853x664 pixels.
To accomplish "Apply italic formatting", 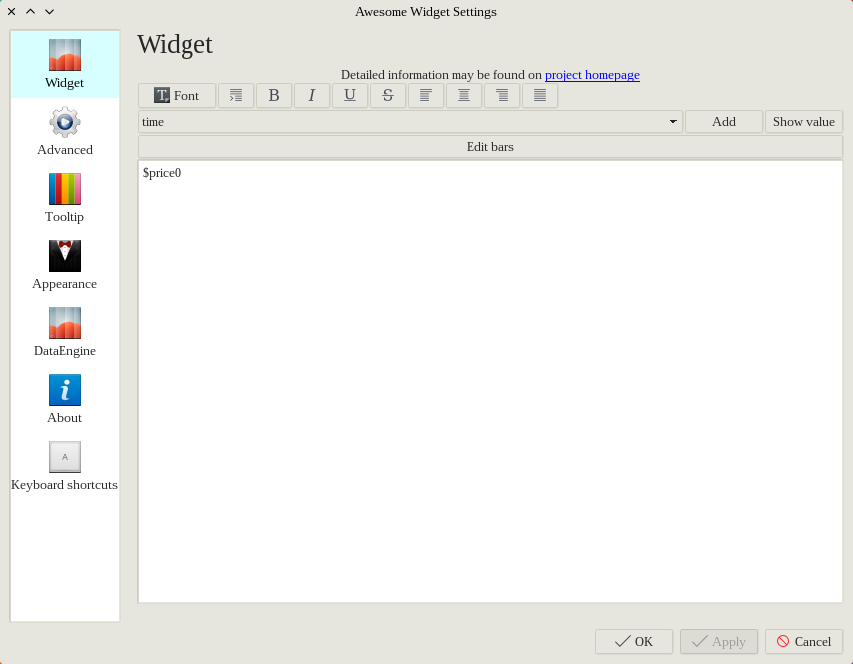I will click(x=312, y=96).
